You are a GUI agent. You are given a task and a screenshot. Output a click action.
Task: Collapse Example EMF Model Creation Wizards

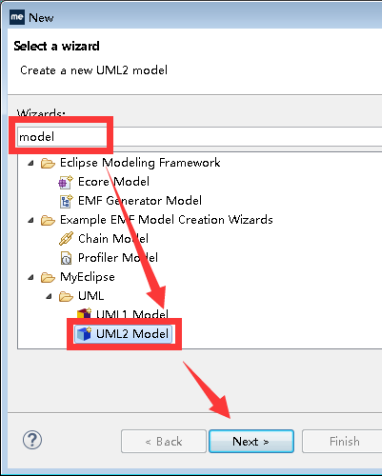(31, 220)
